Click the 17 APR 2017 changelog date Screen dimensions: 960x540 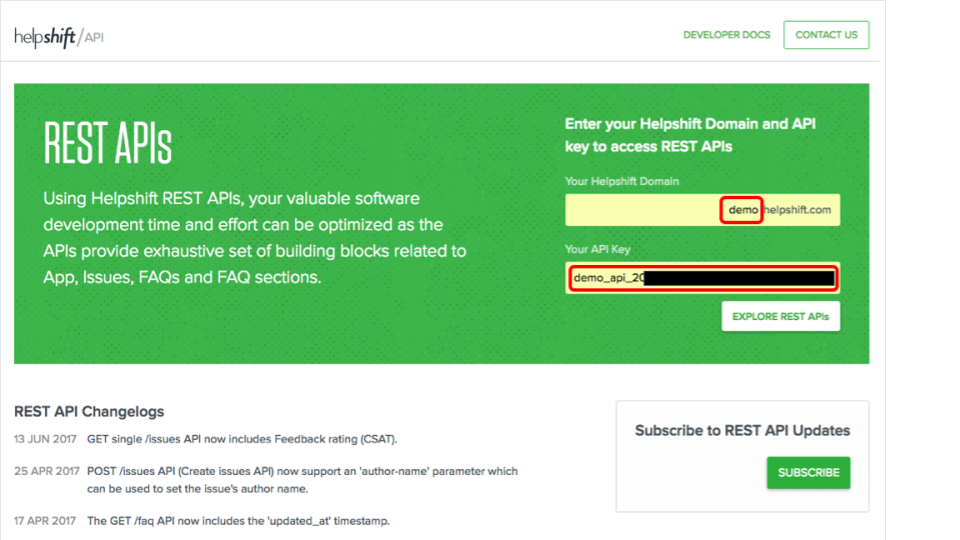(x=46, y=521)
